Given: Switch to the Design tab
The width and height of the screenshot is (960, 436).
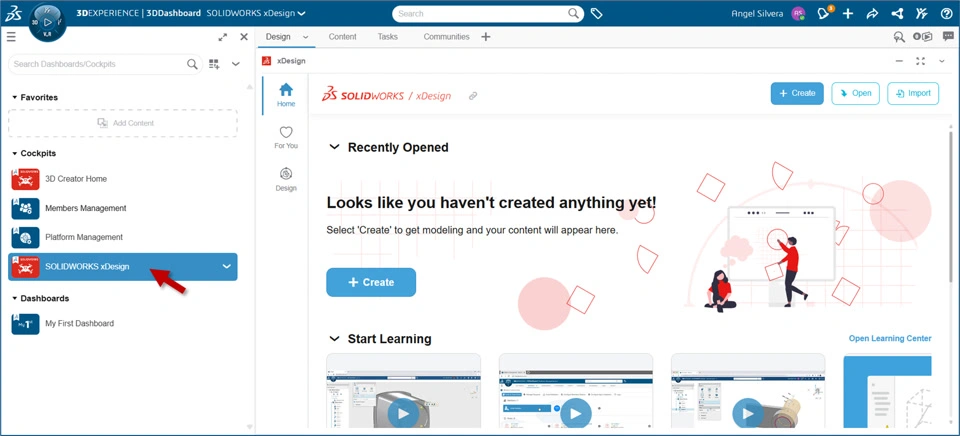Looking at the screenshot, I should click(x=278, y=37).
